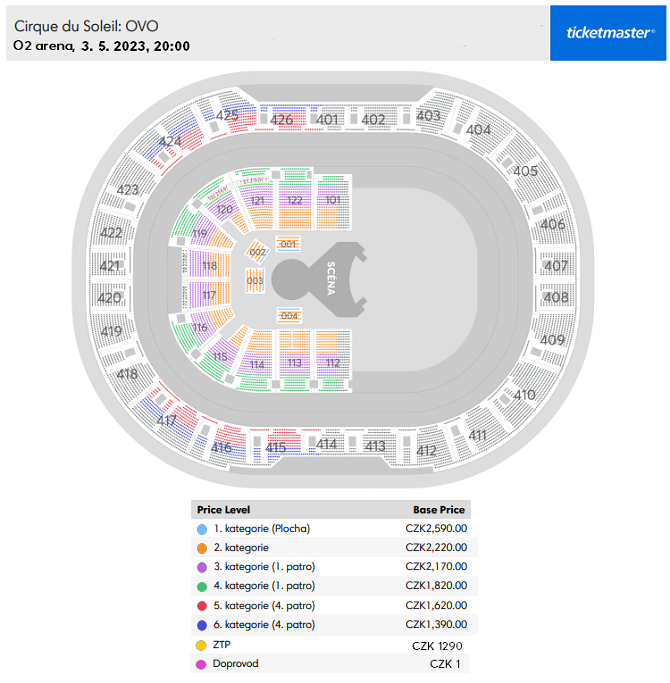Select the blue 1. kategorie (Plocha) swatch
The image size is (670, 683).
(202, 529)
